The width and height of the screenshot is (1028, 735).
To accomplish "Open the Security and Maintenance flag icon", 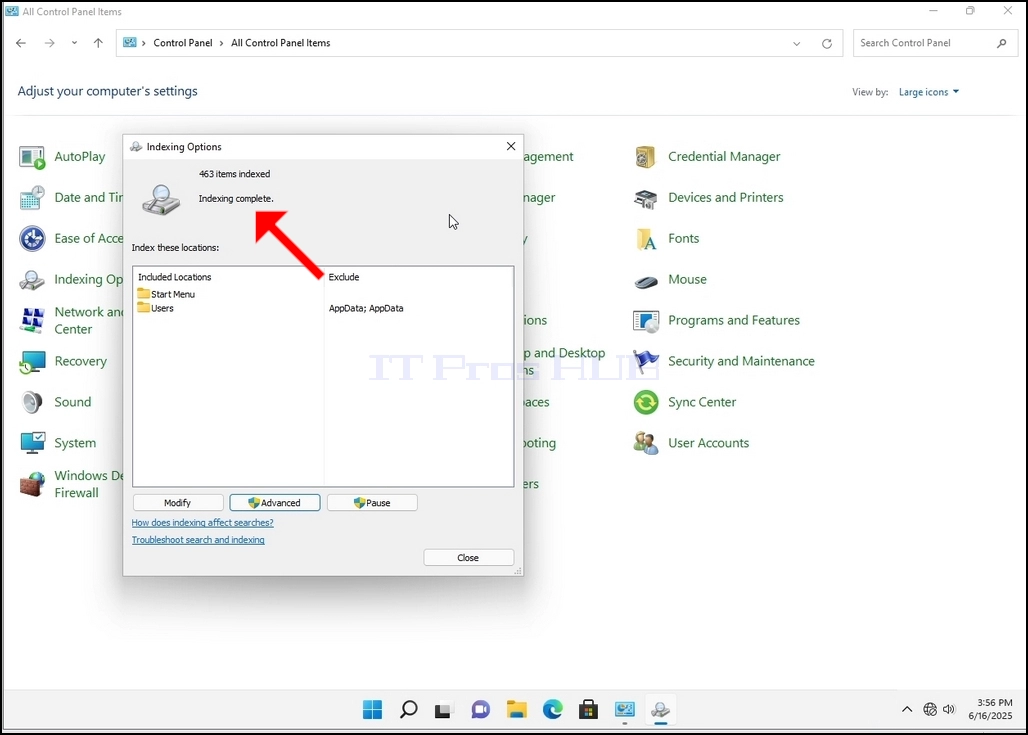I will 646,362.
